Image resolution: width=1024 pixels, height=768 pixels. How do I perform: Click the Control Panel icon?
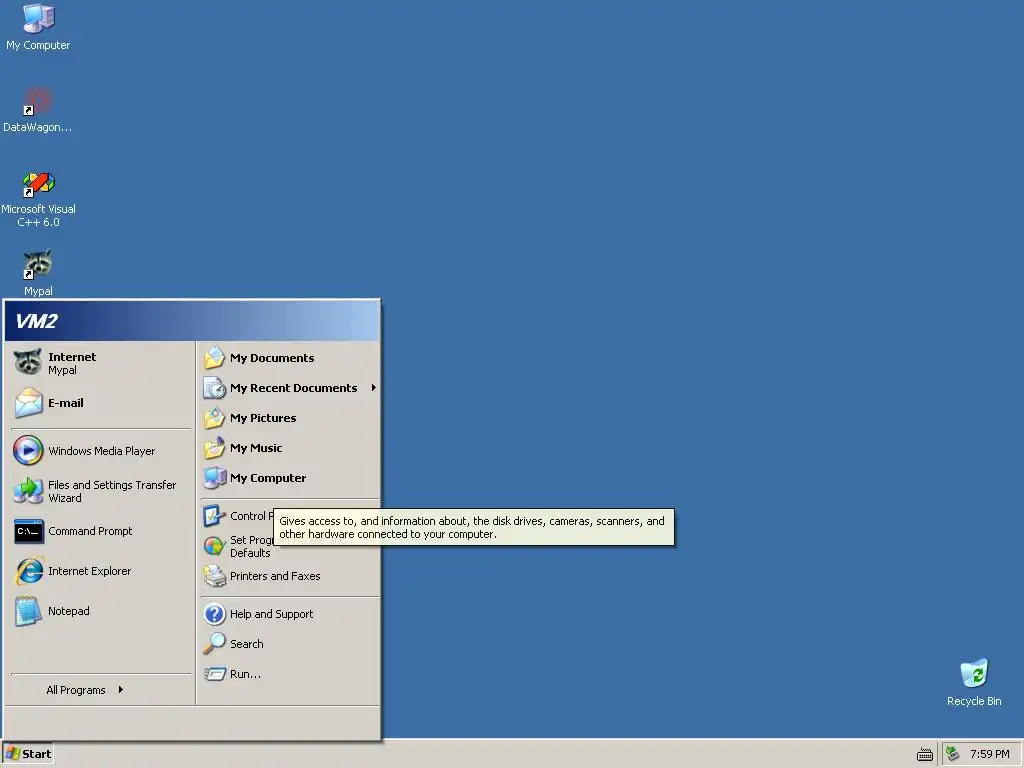tap(214, 516)
